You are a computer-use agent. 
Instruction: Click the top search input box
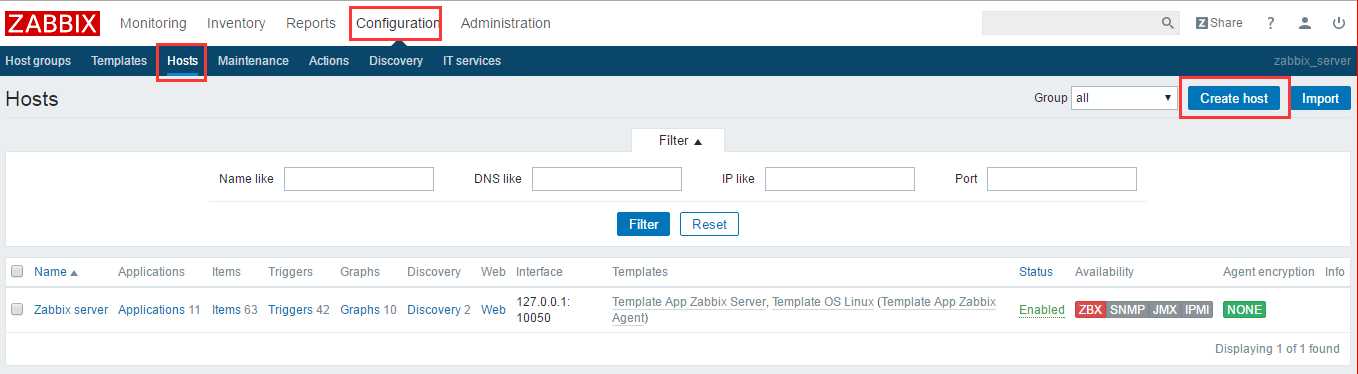[1070, 23]
